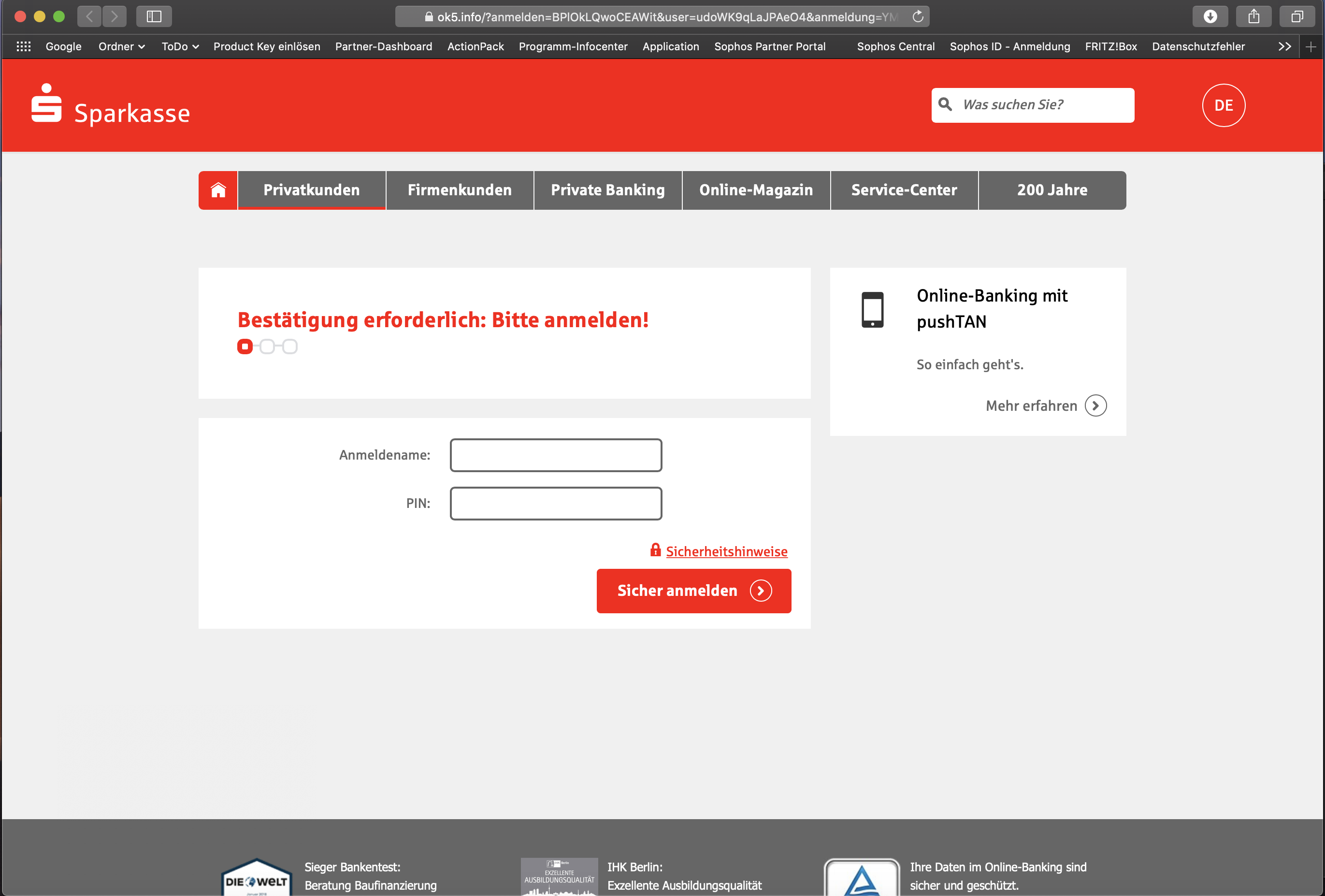Show the tab overview icon

[x=1296, y=16]
